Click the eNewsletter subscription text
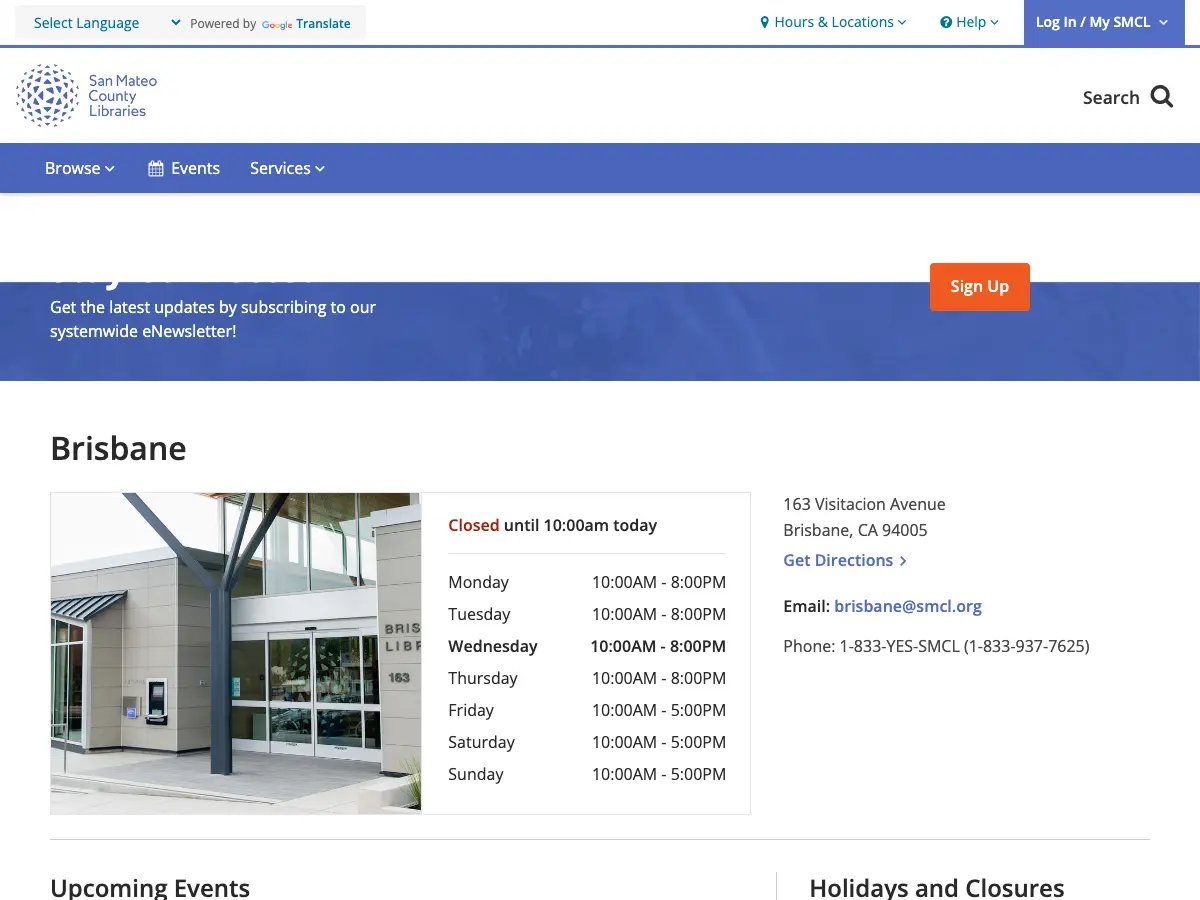This screenshot has height=900, width=1200. [213, 319]
